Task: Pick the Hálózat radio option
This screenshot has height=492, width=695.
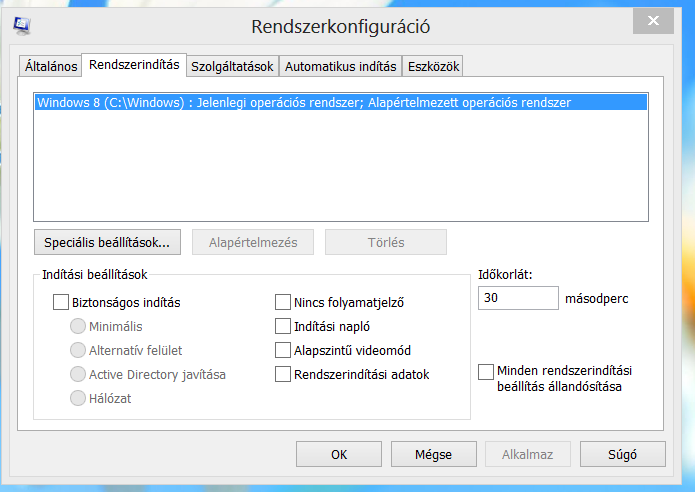Action: pos(78,398)
